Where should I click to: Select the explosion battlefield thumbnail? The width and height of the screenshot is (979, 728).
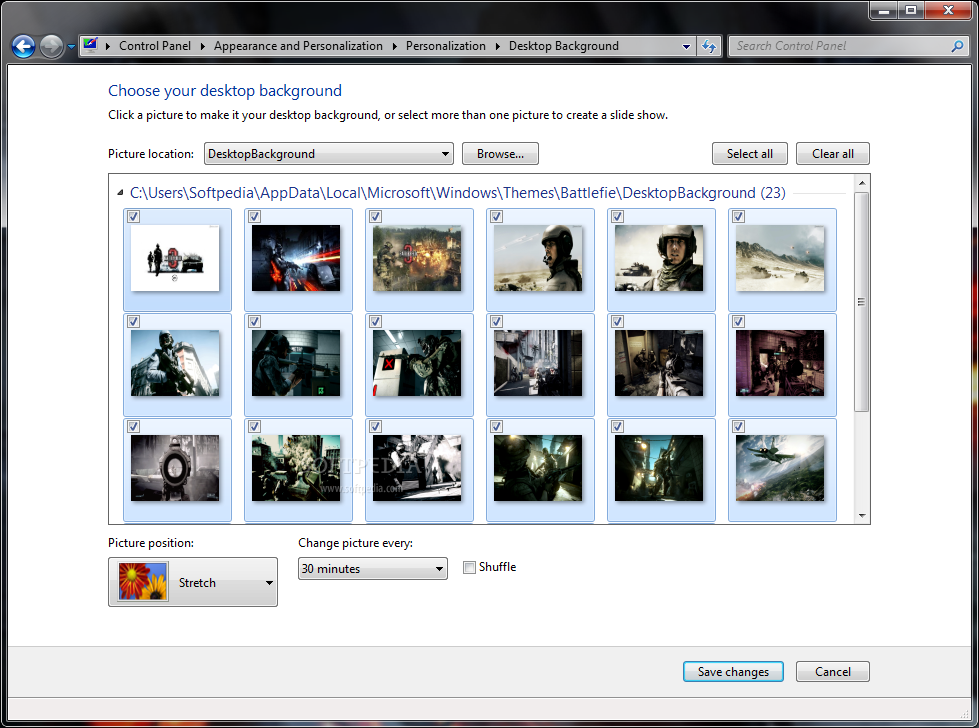pyautogui.click(x=417, y=258)
